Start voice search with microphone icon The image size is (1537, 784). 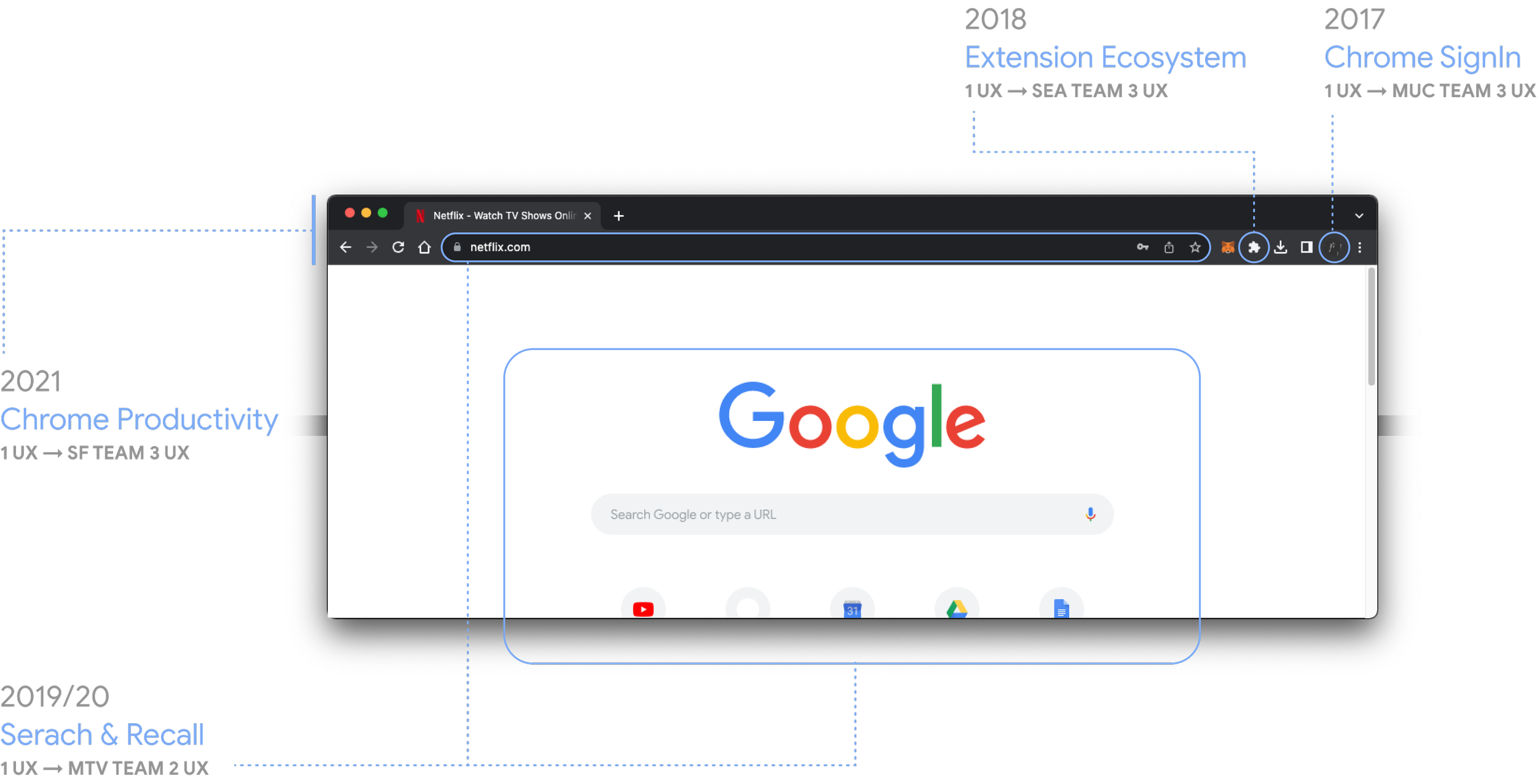(1090, 514)
